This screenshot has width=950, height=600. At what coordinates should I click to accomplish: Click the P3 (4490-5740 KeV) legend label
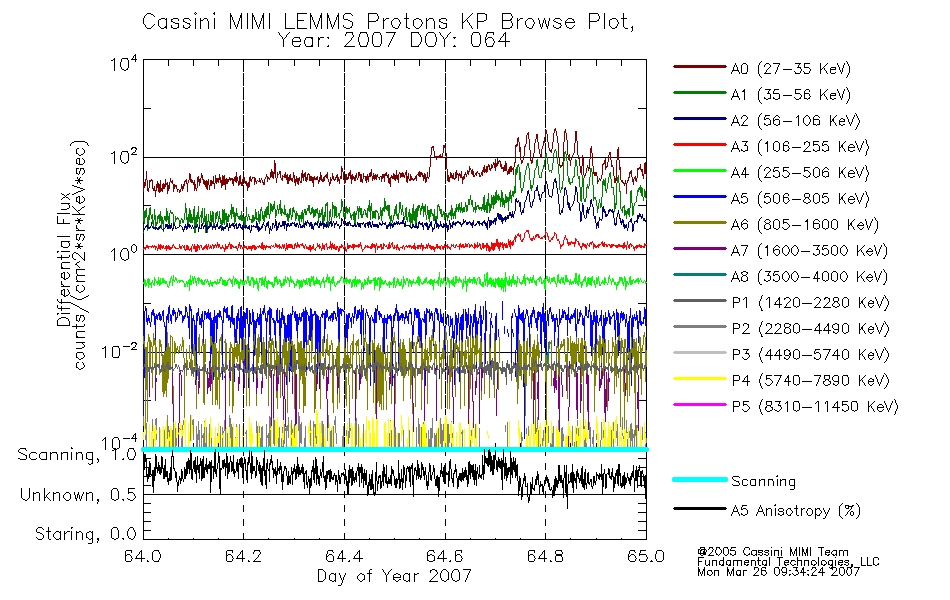point(811,355)
